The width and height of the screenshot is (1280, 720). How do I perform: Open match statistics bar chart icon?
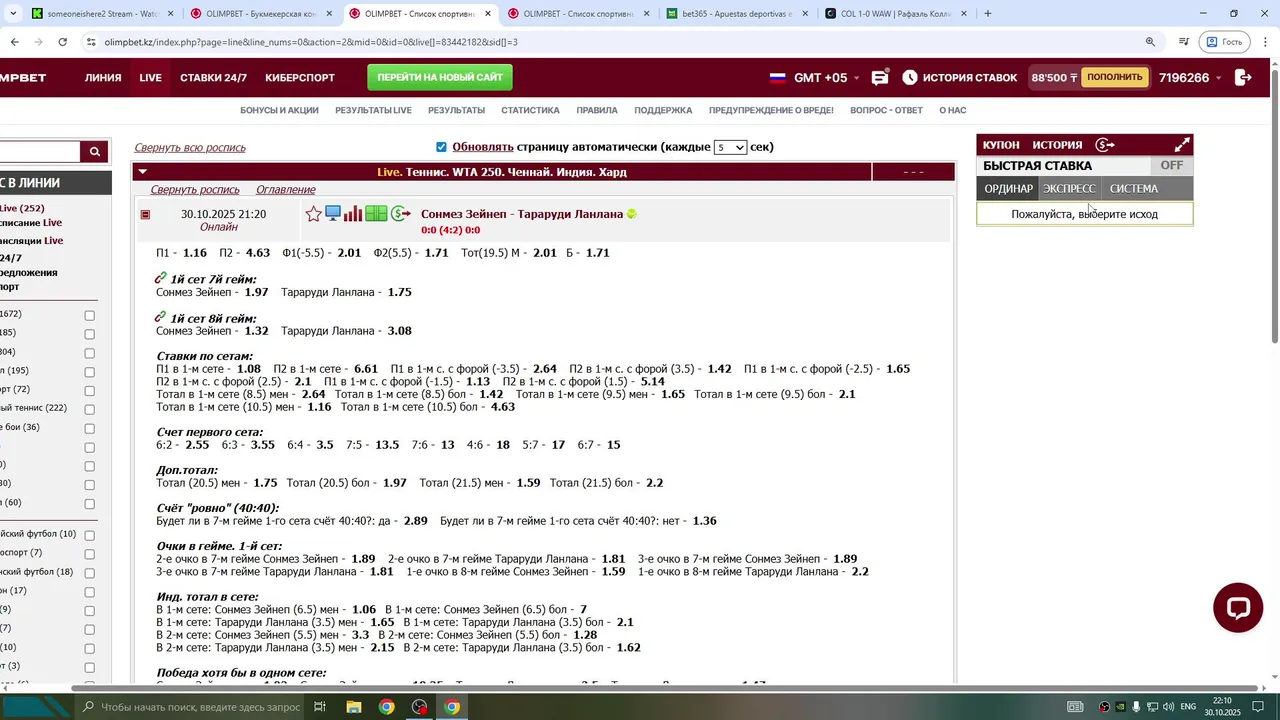[x=353, y=214]
